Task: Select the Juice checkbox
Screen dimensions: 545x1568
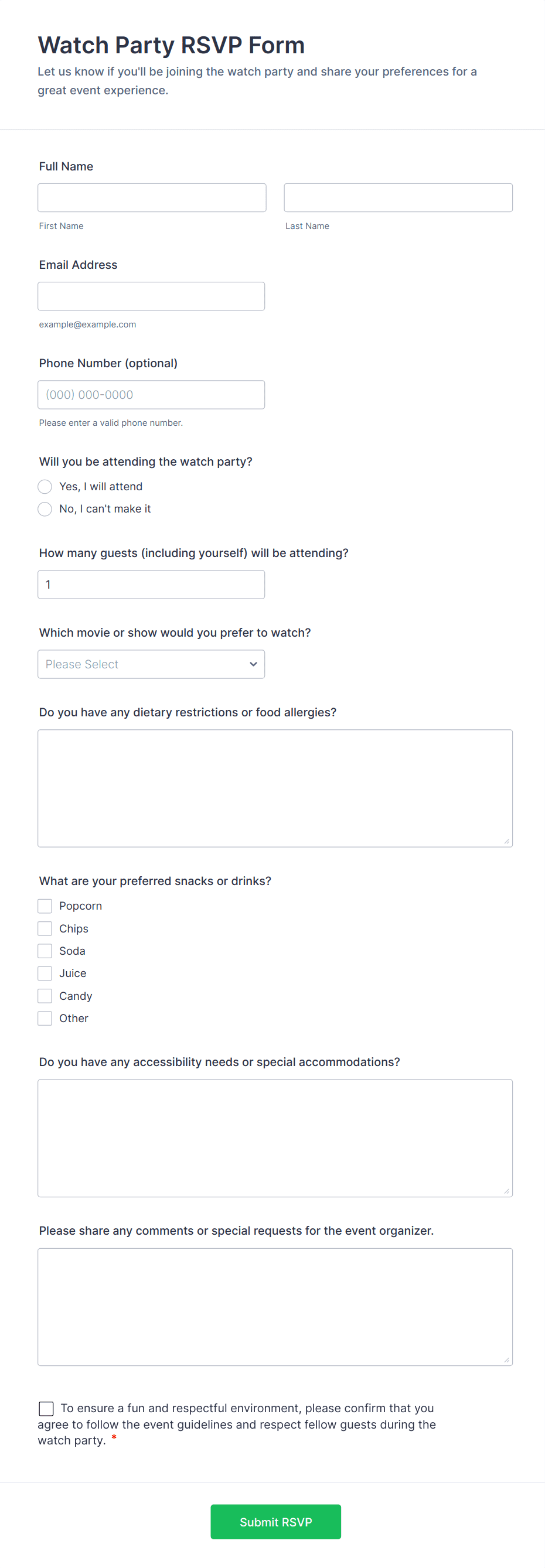Action: (x=45, y=973)
